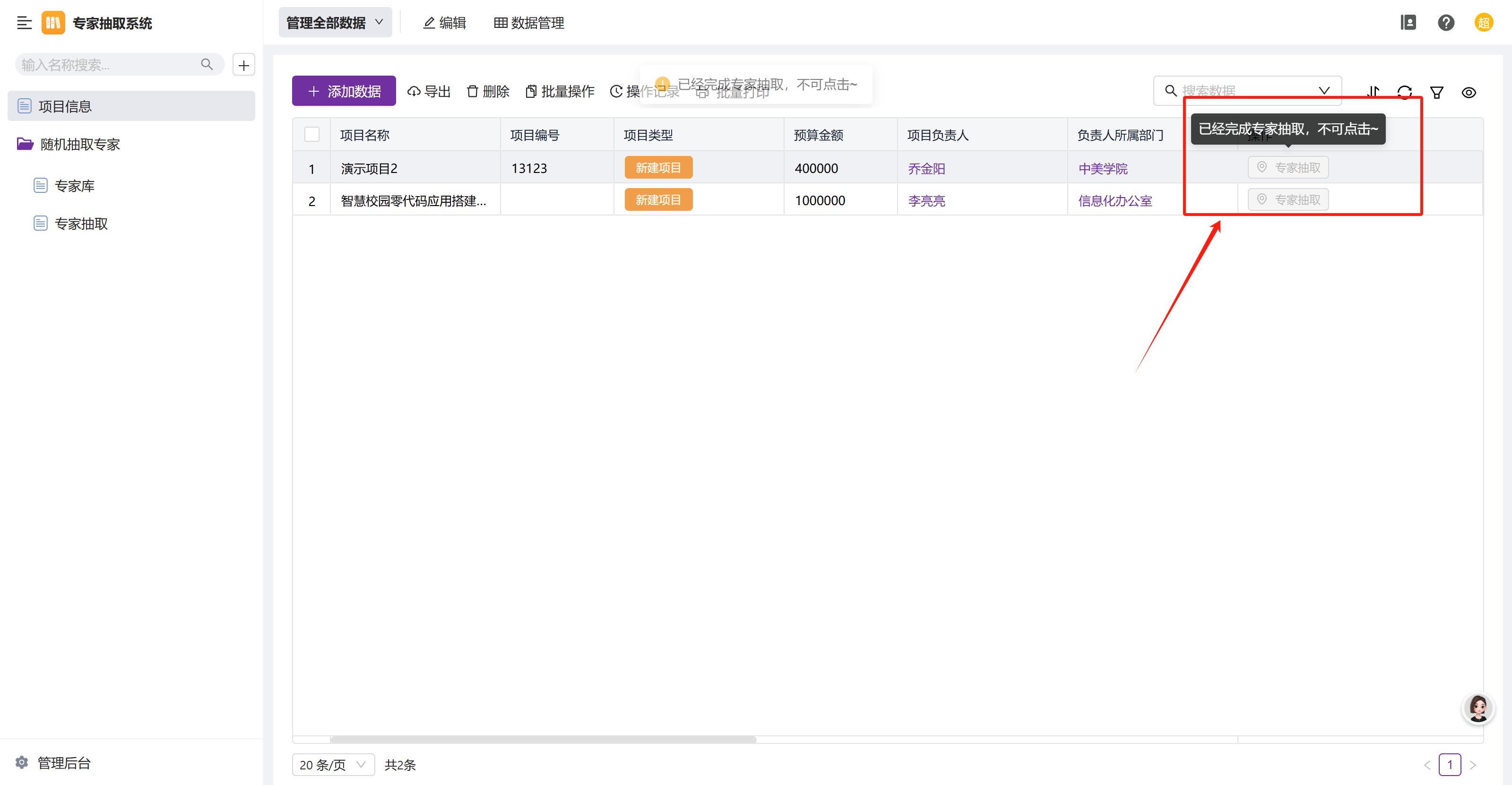Check the select-all header checkbox
Viewport: 1512px width, 785px height.
311,134
